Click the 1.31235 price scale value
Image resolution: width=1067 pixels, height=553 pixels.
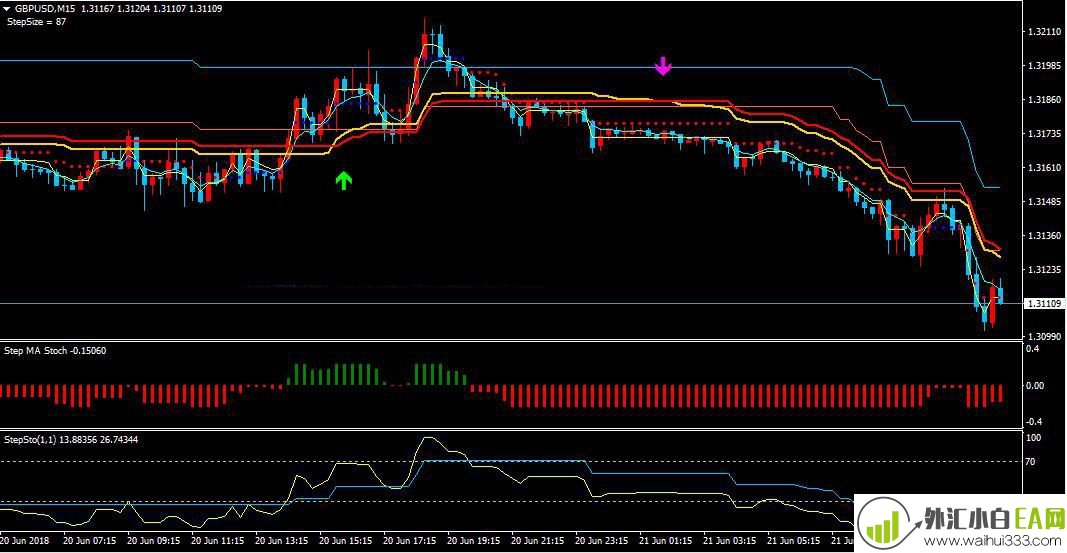(x=1044, y=269)
